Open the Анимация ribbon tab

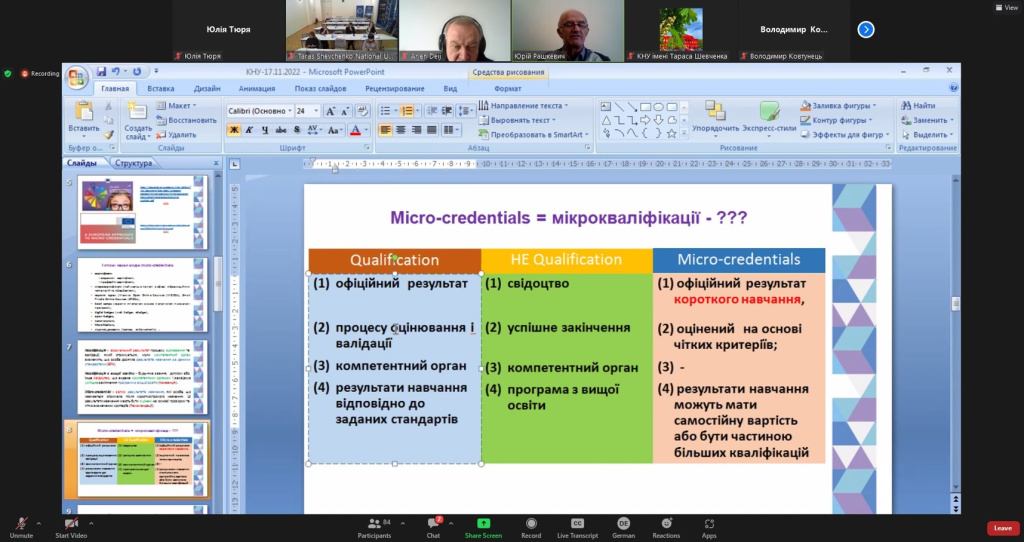pyautogui.click(x=257, y=88)
